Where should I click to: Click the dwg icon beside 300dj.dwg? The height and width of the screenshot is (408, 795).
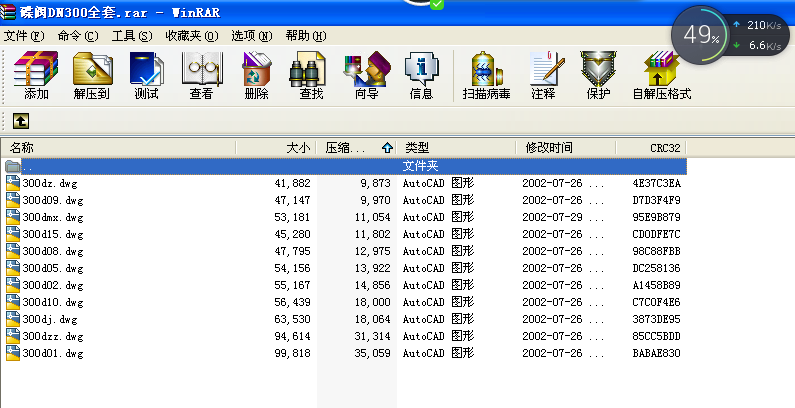[x=13, y=319]
